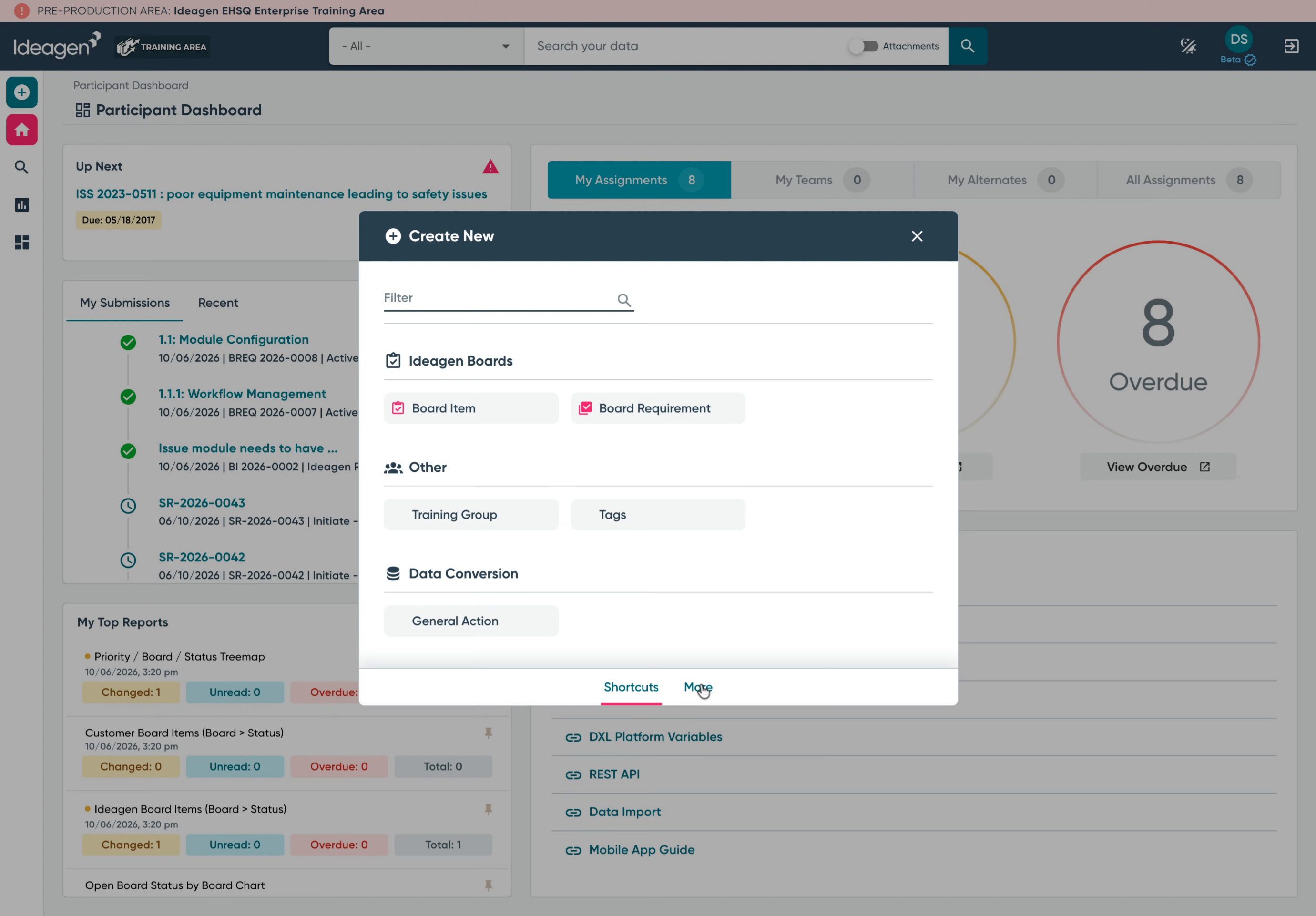The image size is (1316, 916).
Task: Select the My Assignments tab
Action: [639, 180]
